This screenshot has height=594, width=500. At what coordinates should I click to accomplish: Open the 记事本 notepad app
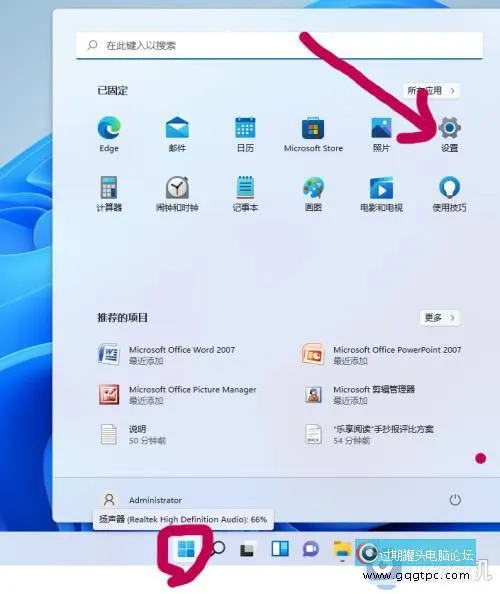pyautogui.click(x=245, y=194)
